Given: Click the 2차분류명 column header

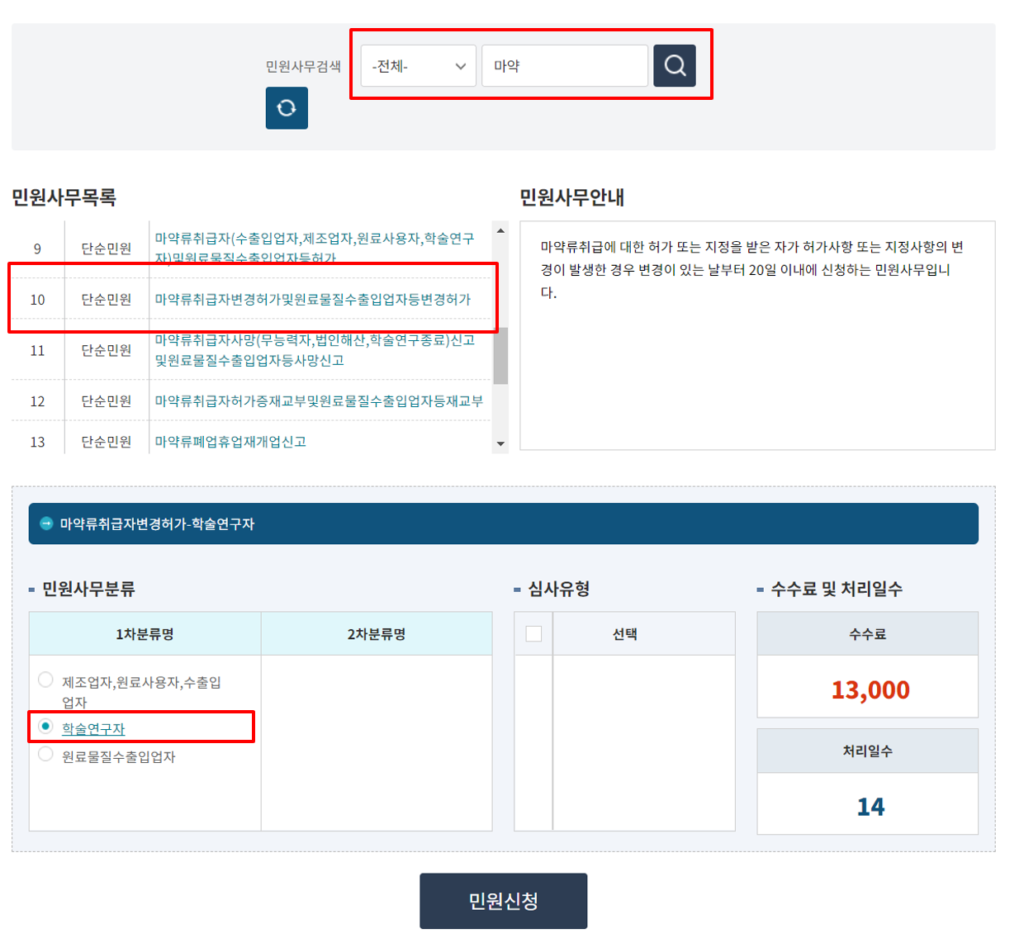Looking at the screenshot, I should 376,634.
